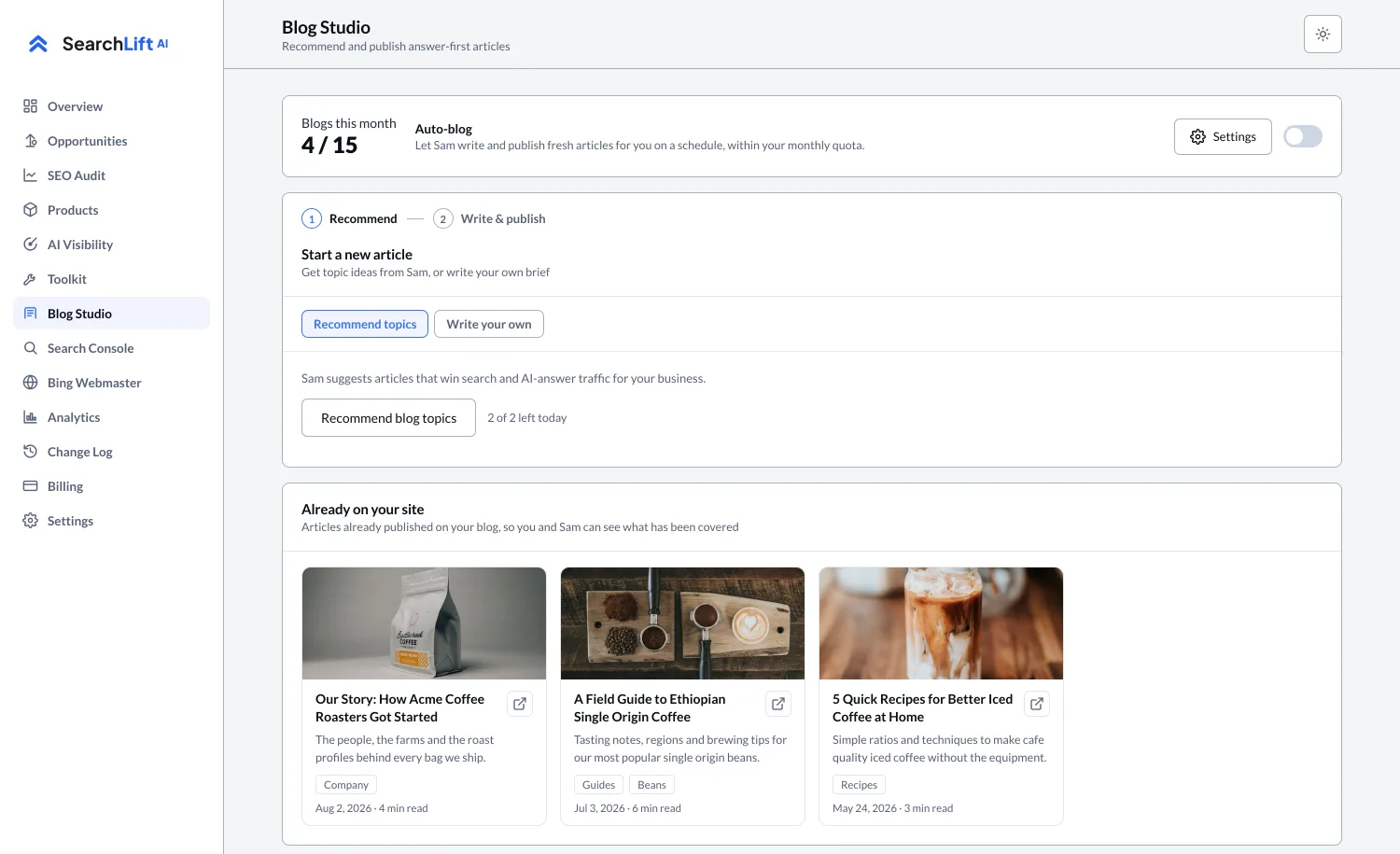Click Recommend blog topics button
This screenshot has width=1400, height=854.
pyautogui.click(x=388, y=418)
